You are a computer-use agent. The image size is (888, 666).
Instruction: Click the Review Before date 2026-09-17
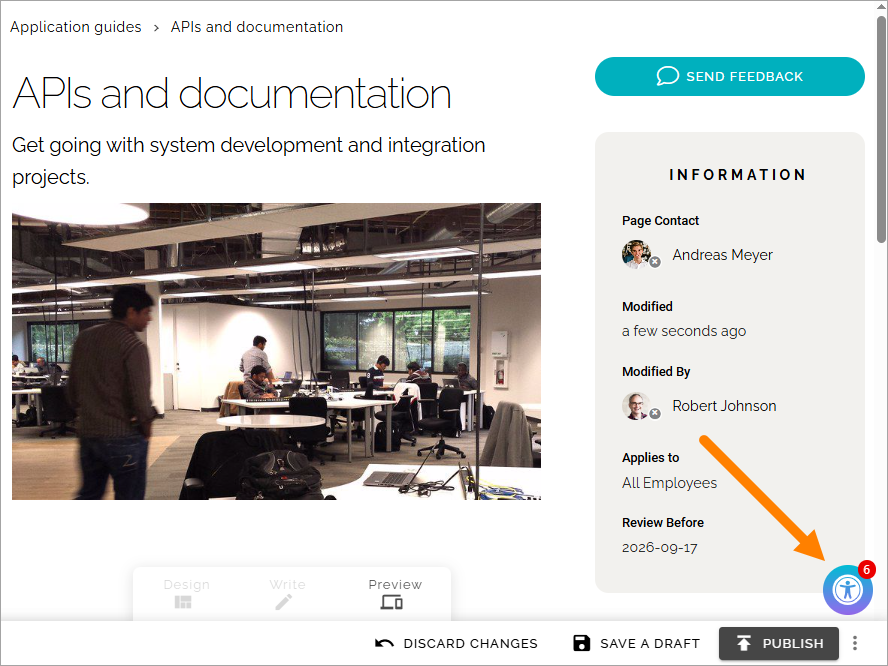point(659,548)
